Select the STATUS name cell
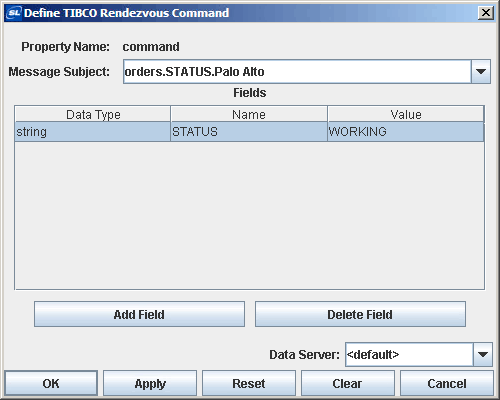500x400 pixels. [x=249, y=132]
